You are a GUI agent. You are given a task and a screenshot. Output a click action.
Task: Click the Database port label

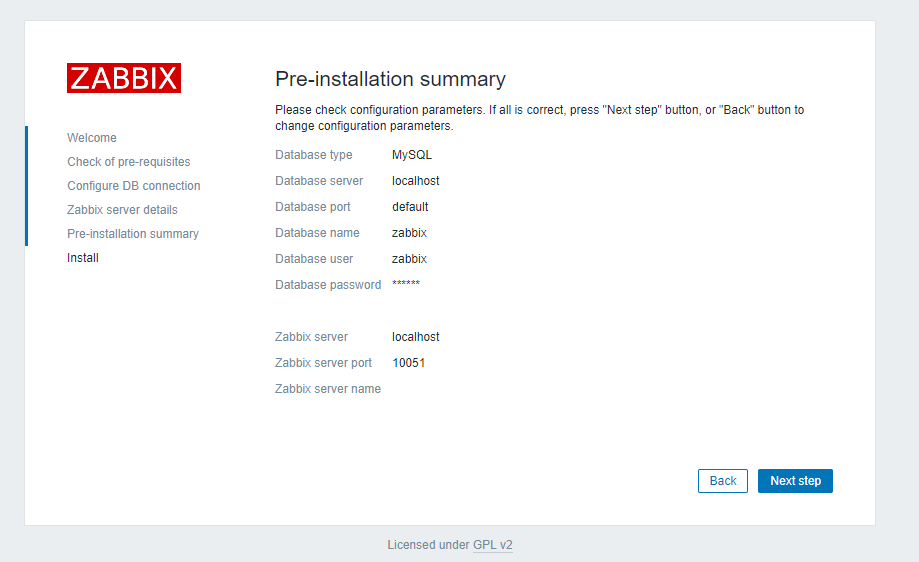pos(312,207)
